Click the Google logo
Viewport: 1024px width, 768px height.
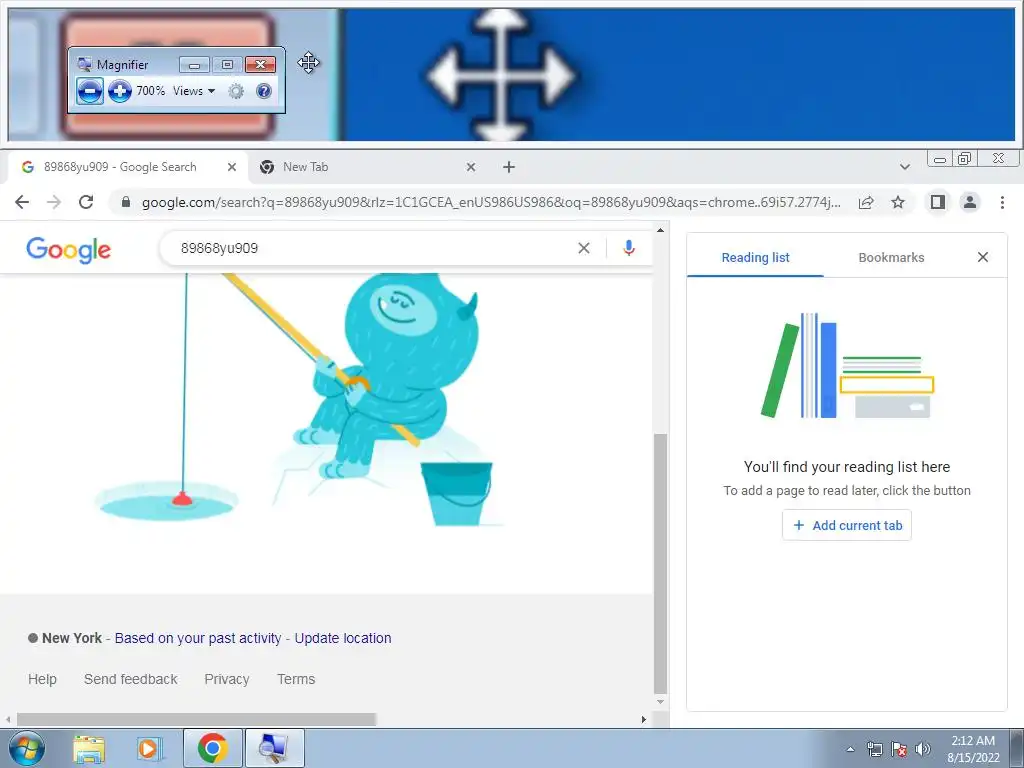point(69,249)
